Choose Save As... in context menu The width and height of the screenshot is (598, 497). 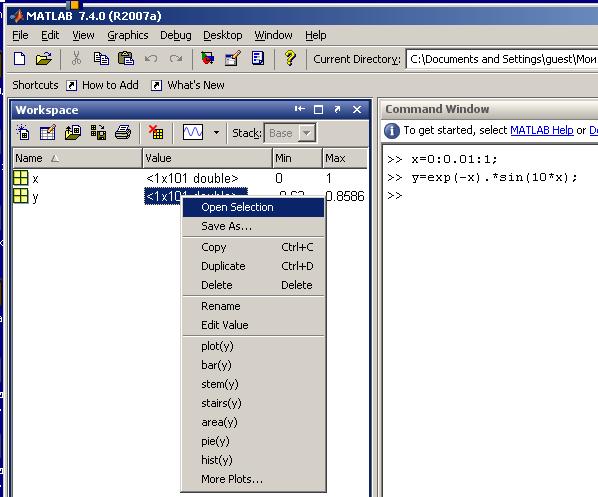click(253, 226)
